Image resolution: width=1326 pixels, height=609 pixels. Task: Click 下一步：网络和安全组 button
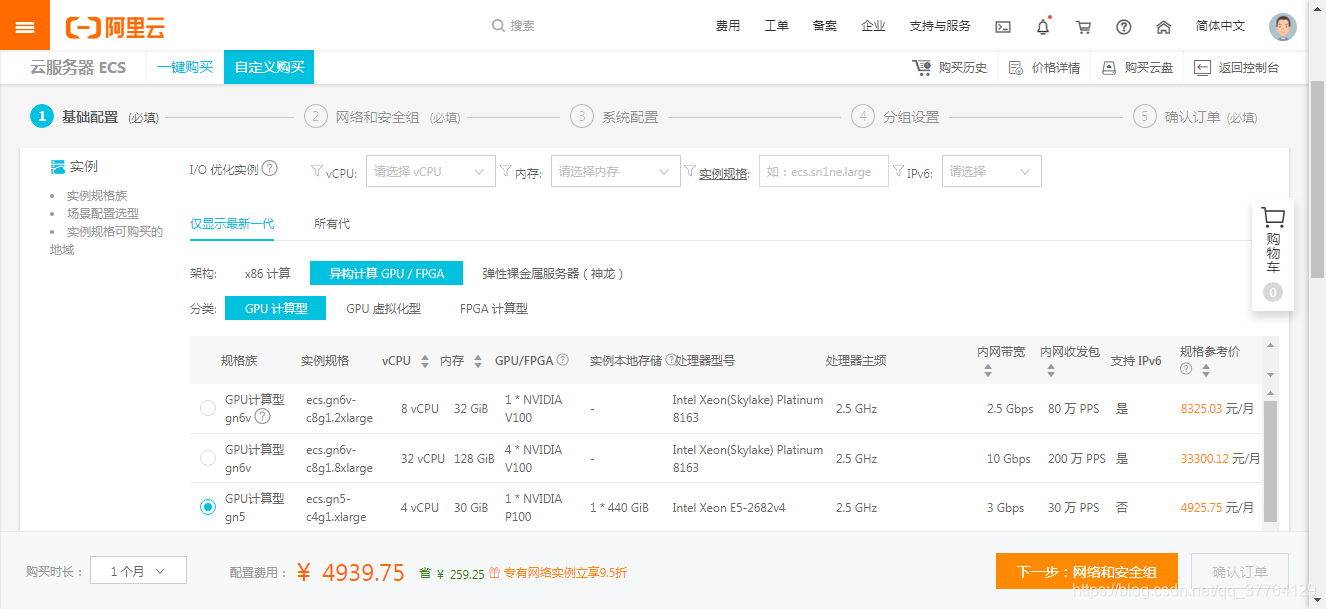pyautogui.click(x=1086, y=571)
